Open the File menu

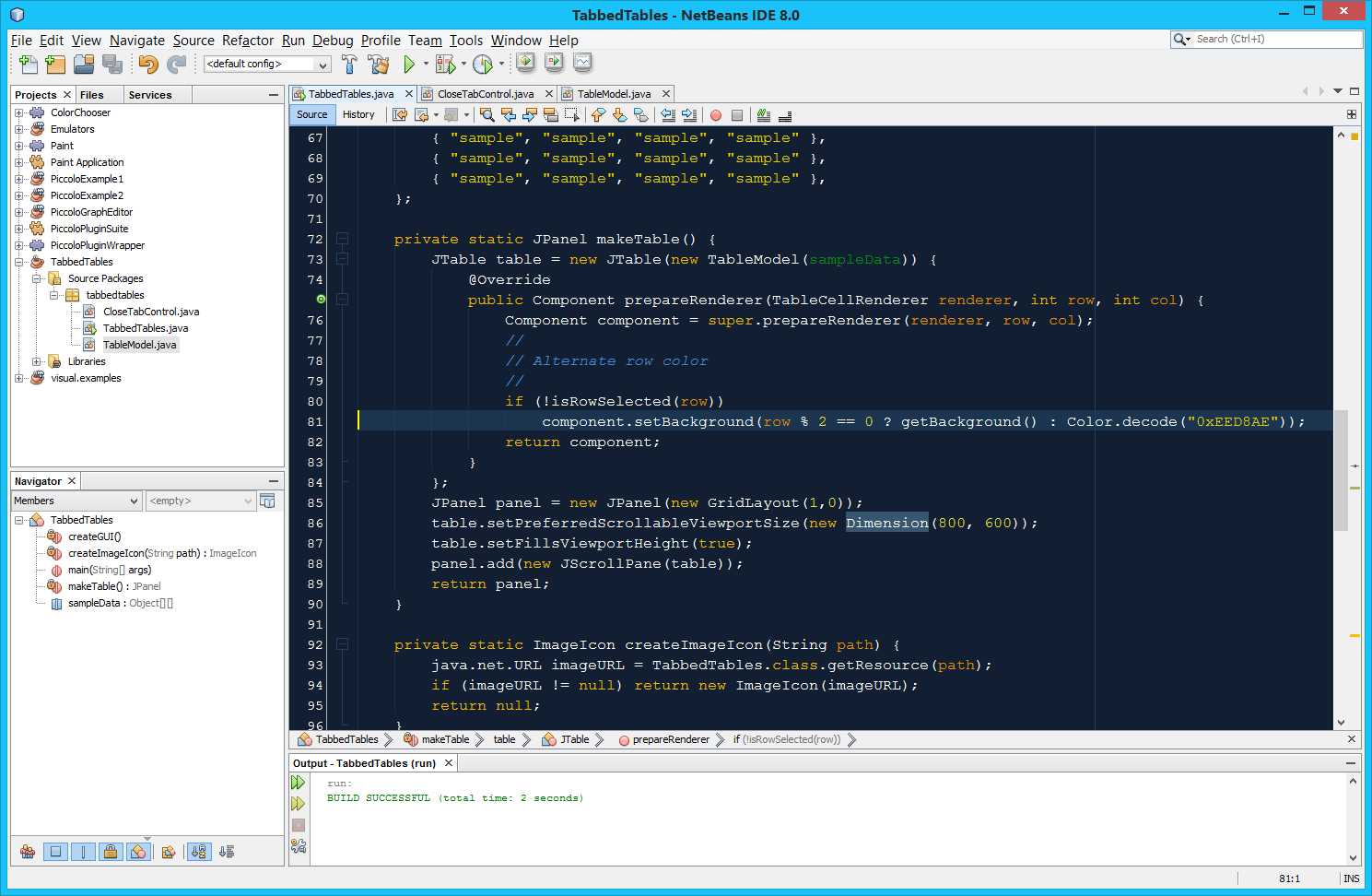tap(21, 41)
